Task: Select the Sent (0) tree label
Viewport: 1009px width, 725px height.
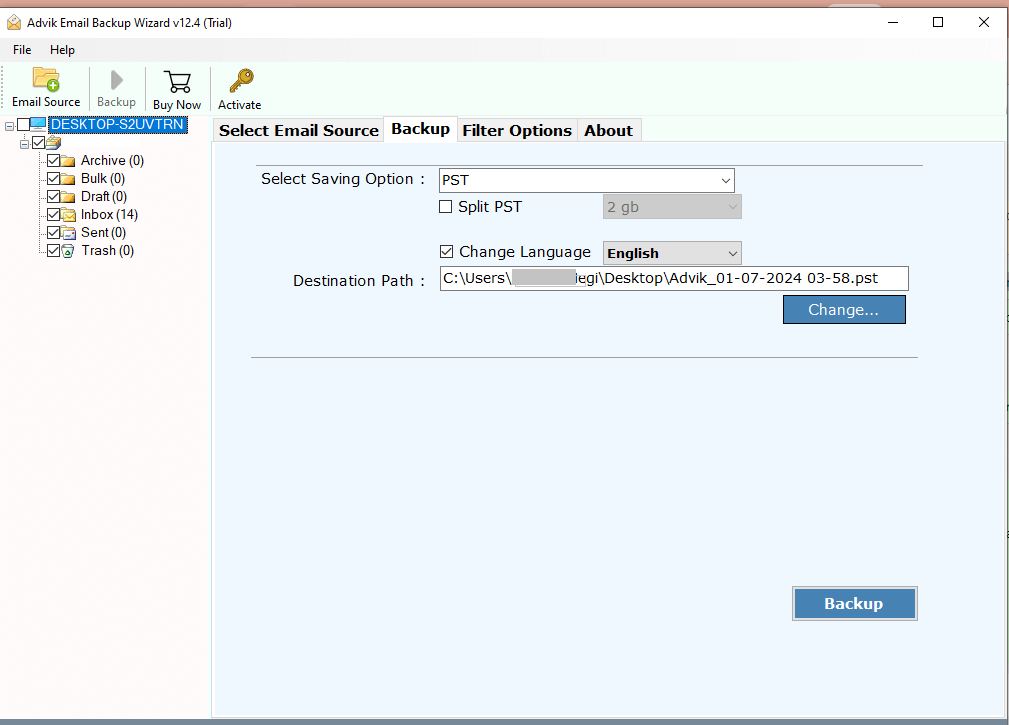Action: [x=103, y=232]
